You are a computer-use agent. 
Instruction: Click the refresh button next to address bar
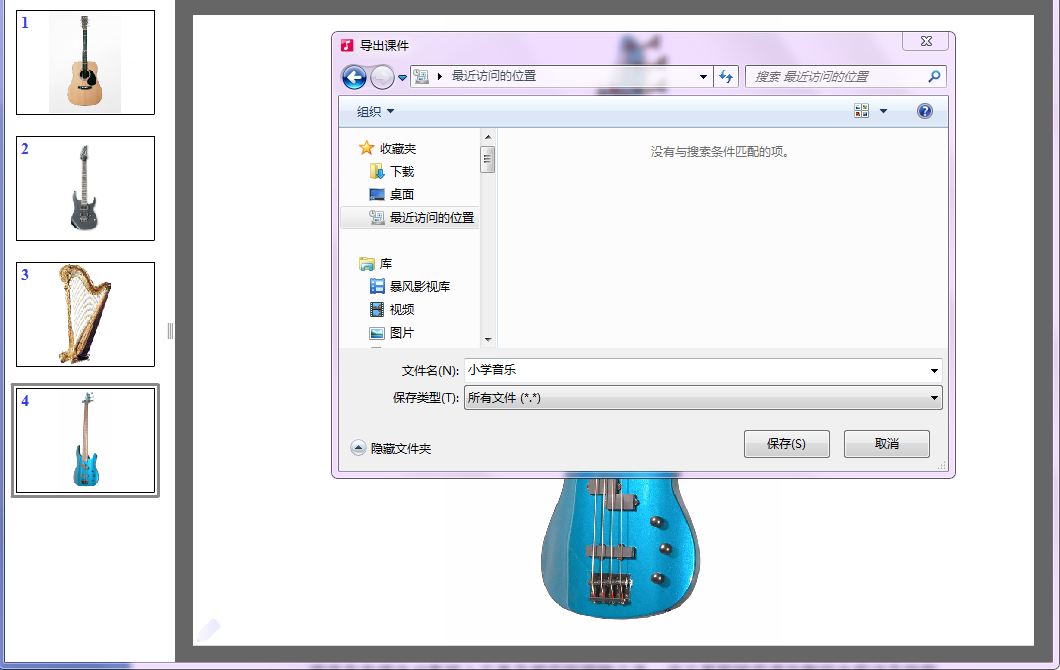click(x=727, y=77)
